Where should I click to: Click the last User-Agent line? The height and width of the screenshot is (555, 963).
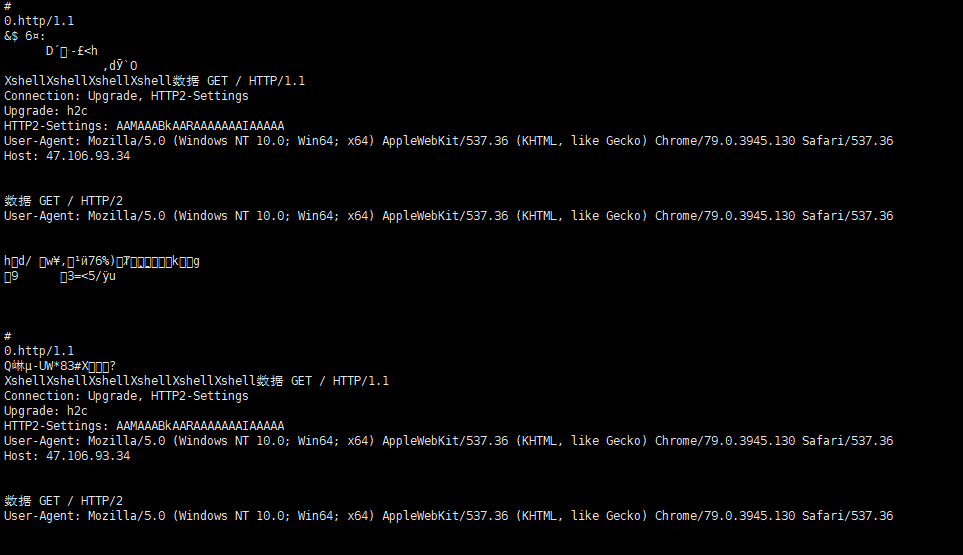tap(448, 516)
